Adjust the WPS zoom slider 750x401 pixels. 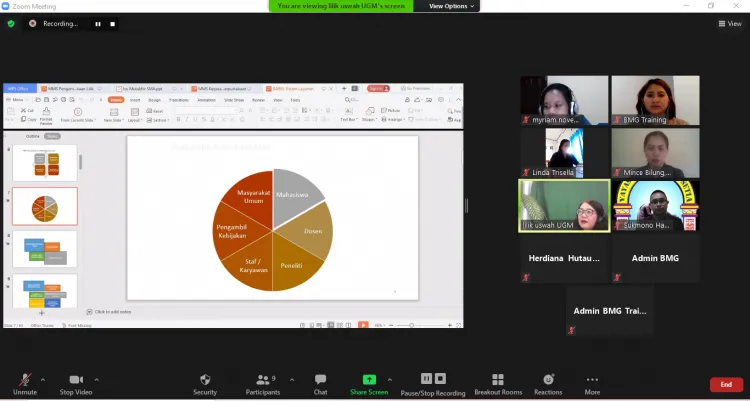tap(411, 325)
